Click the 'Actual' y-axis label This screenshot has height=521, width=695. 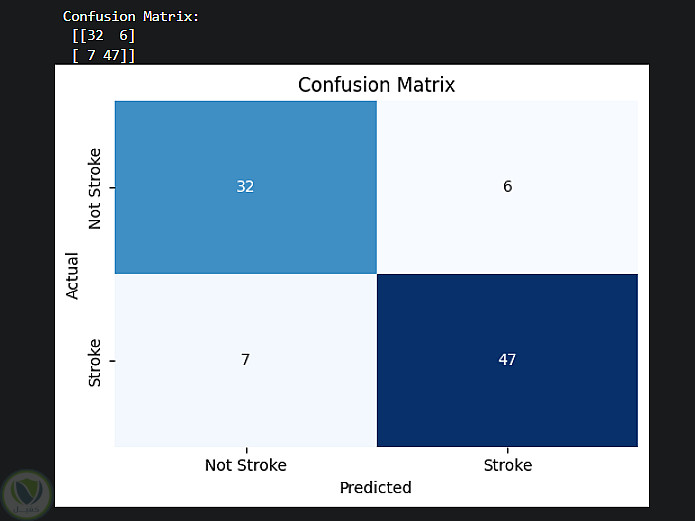(72, 274)
